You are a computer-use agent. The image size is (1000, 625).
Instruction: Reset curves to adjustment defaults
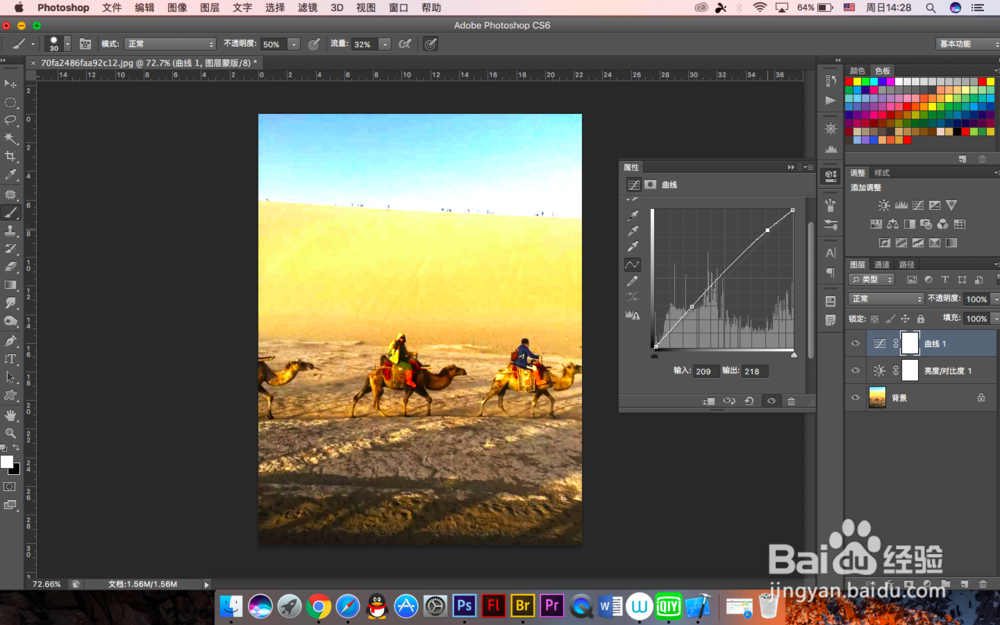[749, 401]
